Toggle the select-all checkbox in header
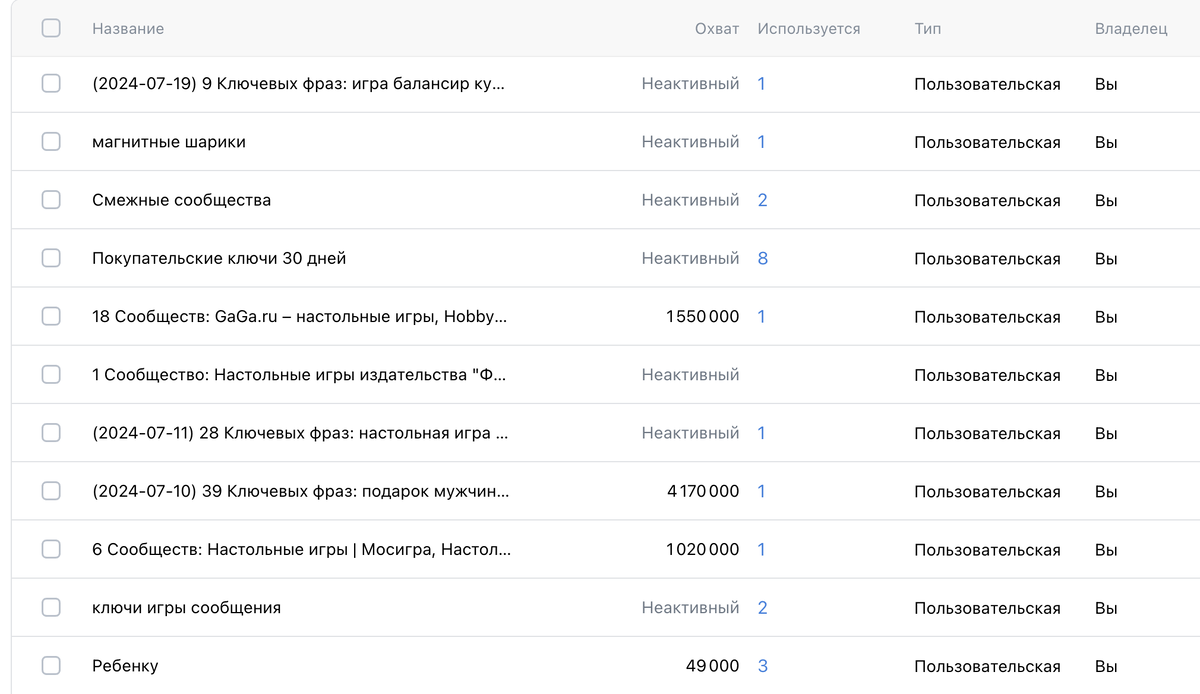1200x694 pixels. (x=51, y=28)
